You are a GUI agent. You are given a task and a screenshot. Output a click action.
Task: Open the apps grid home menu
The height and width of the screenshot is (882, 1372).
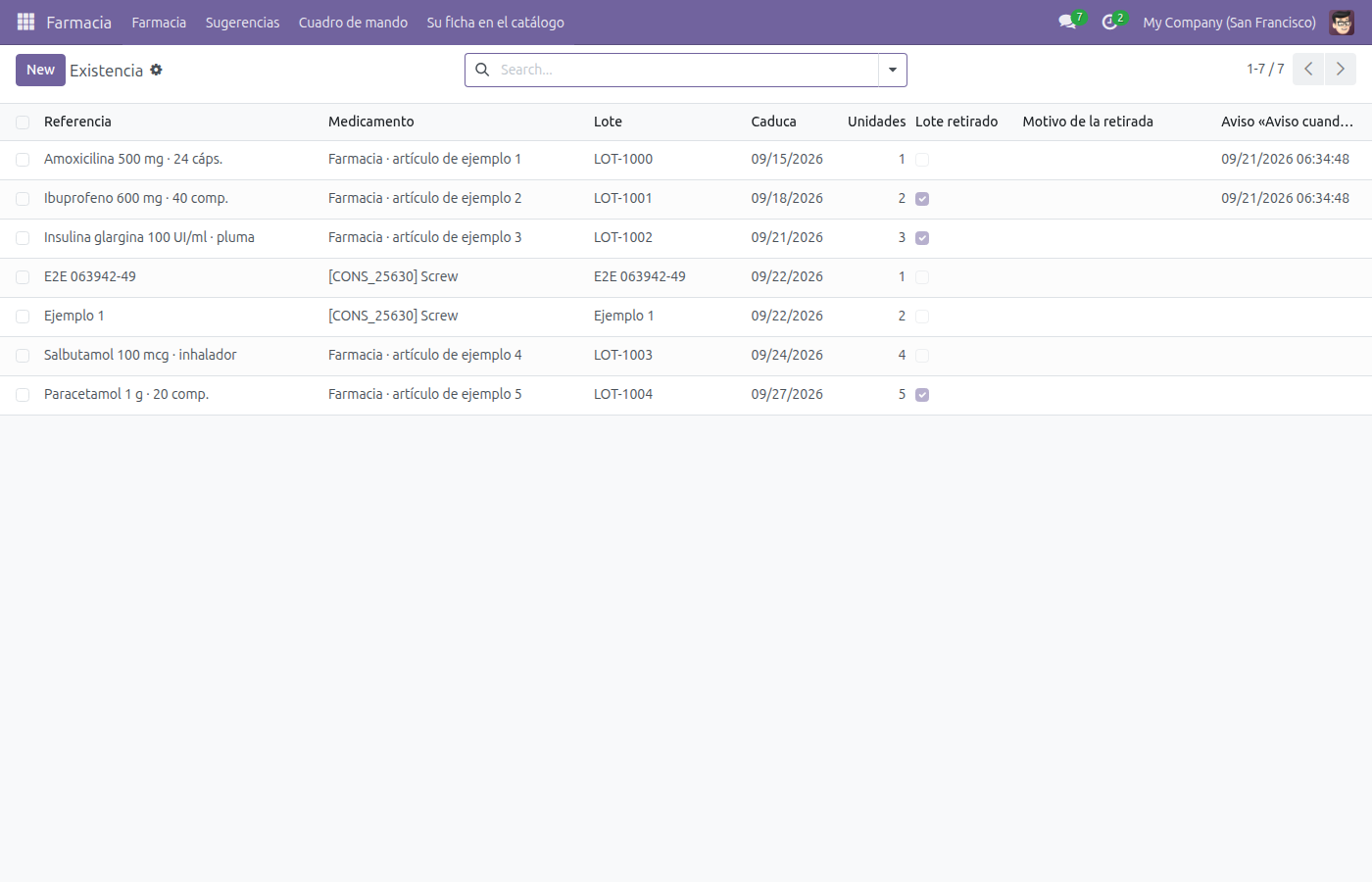click(x=25, y=22)
